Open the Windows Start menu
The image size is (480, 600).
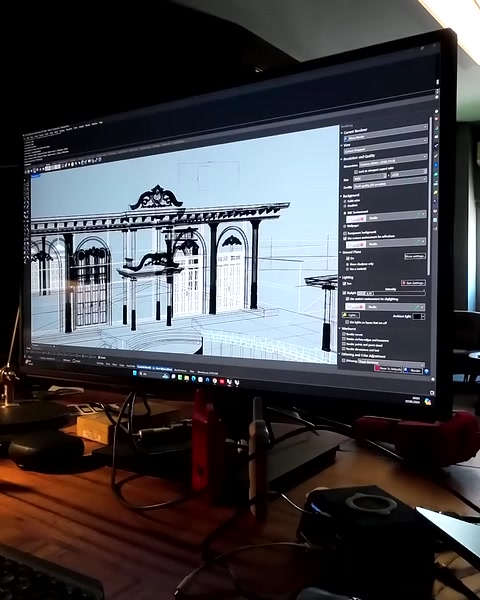tap(135, 373)
